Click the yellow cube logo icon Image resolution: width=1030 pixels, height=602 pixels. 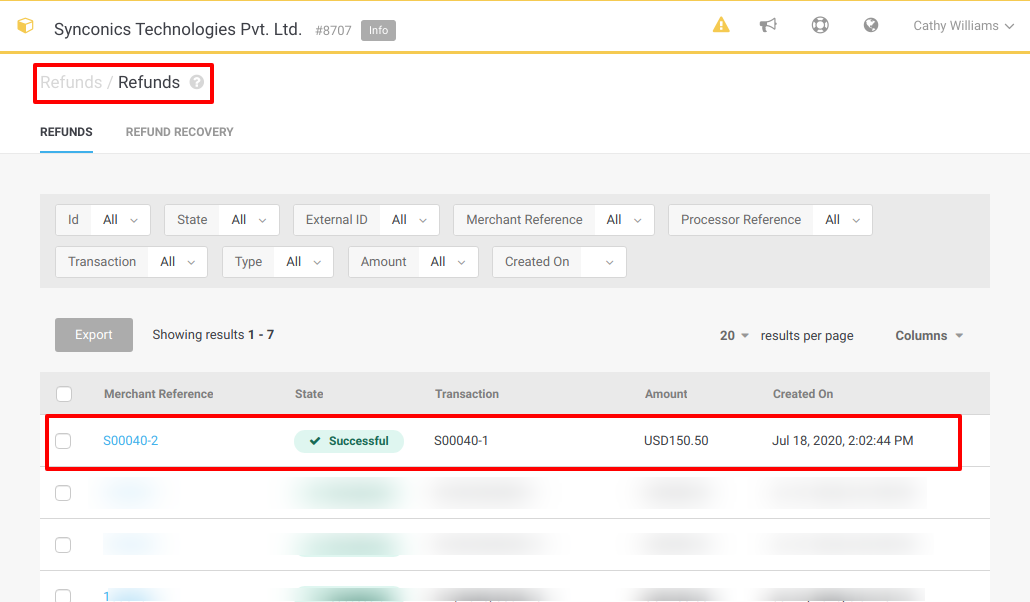pyautogui.click(x=25, y=26)
